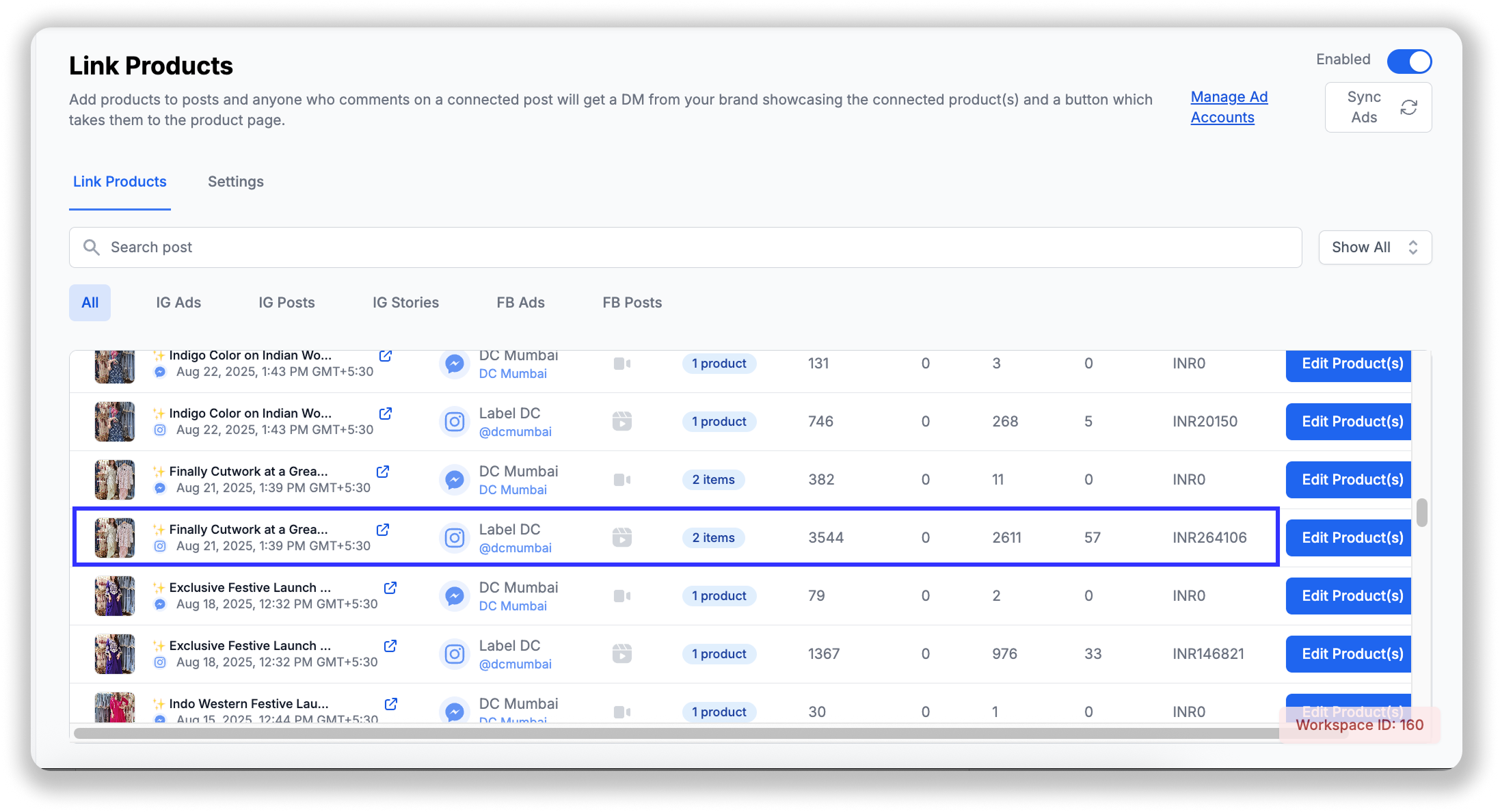Click '1 product' badge in row with 131

(719, 364)
